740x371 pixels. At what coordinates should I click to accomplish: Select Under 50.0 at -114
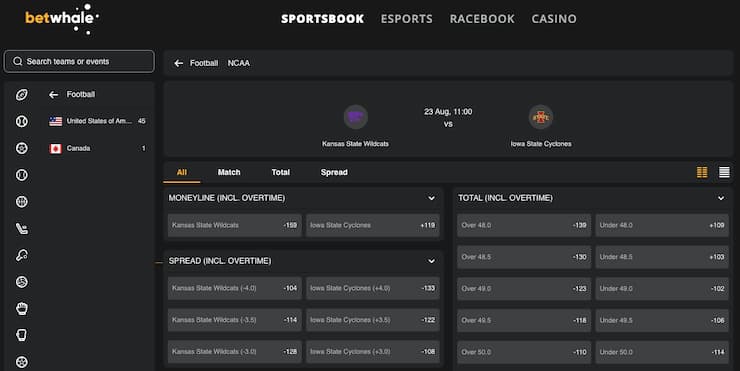[x=662, y=352]
